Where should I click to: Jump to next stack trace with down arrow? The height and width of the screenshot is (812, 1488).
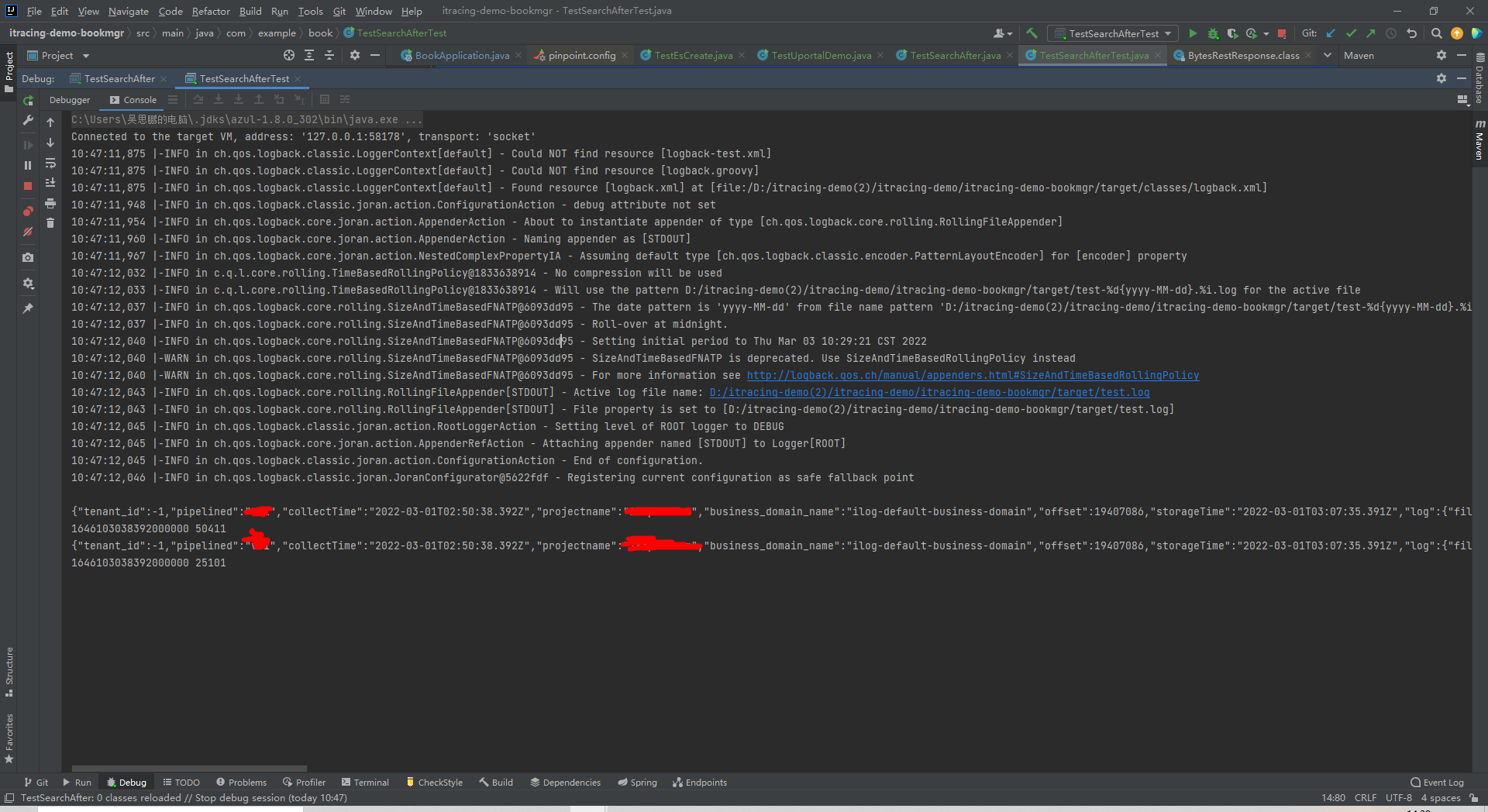point(50,143)
